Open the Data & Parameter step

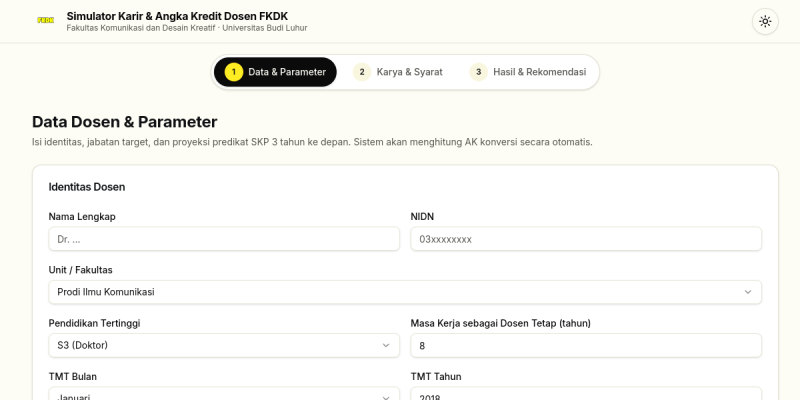point(275,72)
